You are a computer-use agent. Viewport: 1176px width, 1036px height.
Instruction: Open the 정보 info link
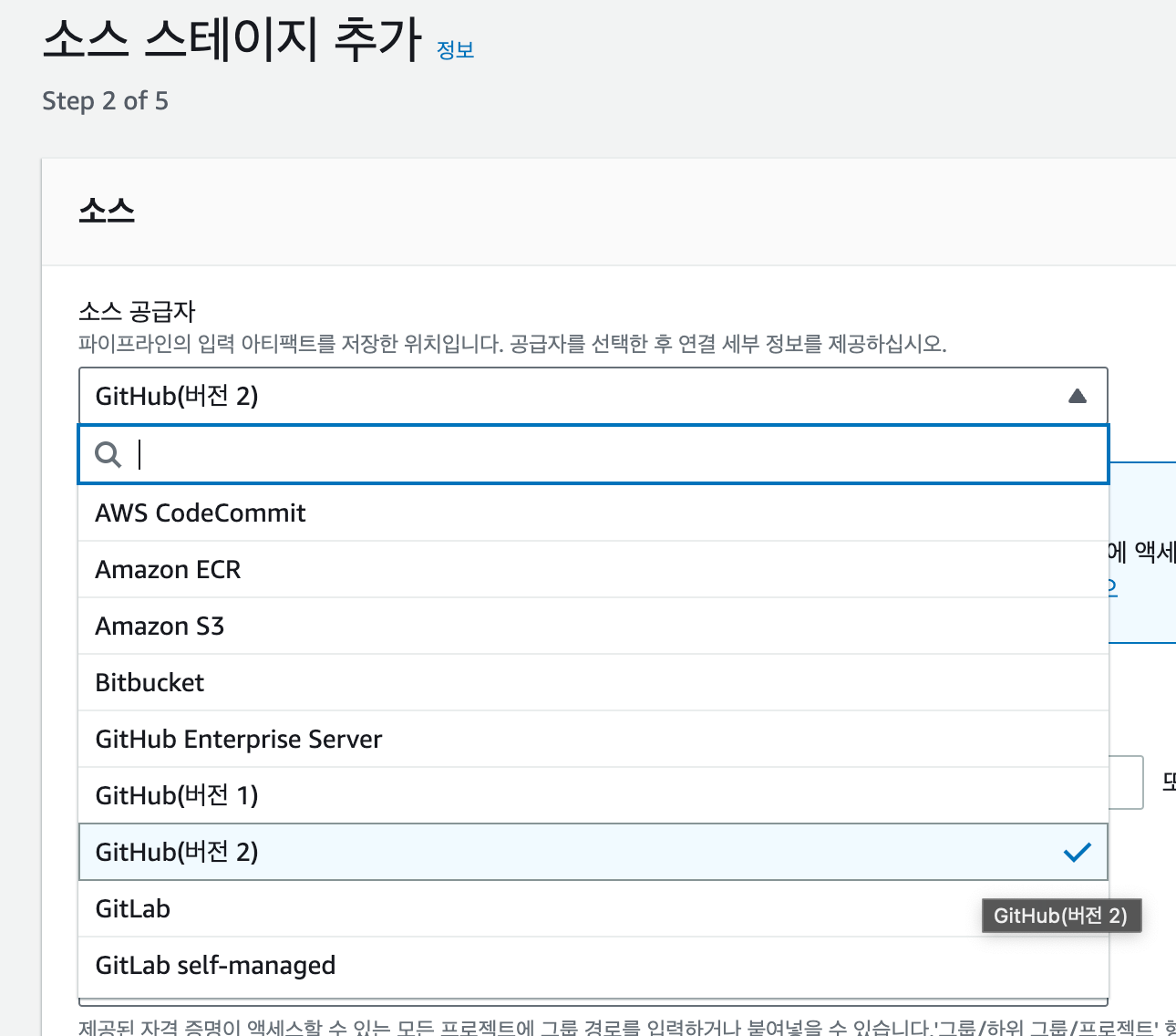pyautogui.click(x=455, y=50)
